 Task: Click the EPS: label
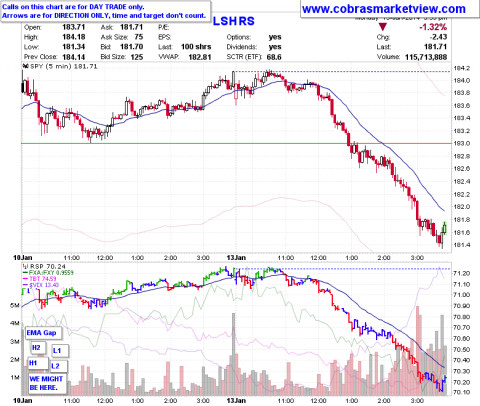(164, 37)
